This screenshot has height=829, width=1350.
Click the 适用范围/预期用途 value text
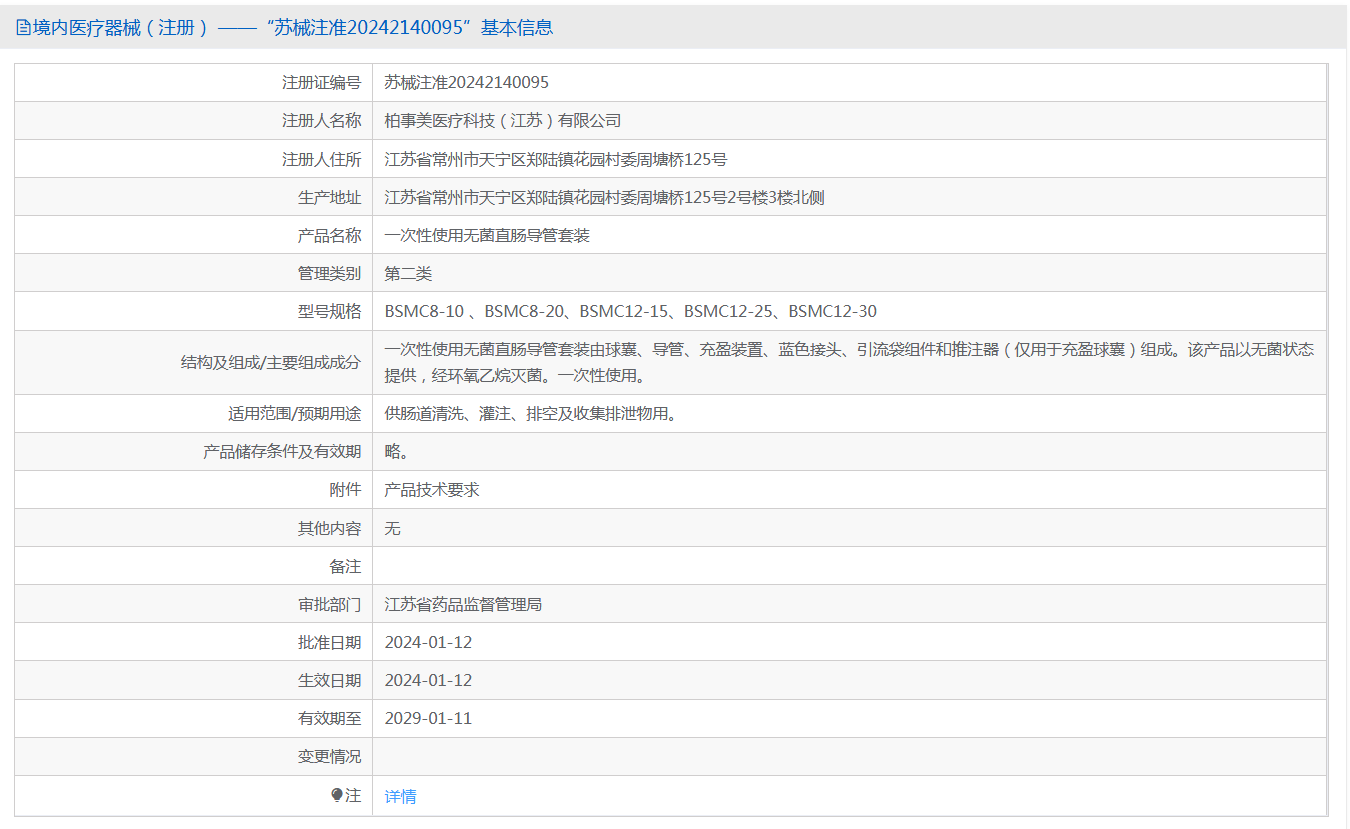pos(530,413)
